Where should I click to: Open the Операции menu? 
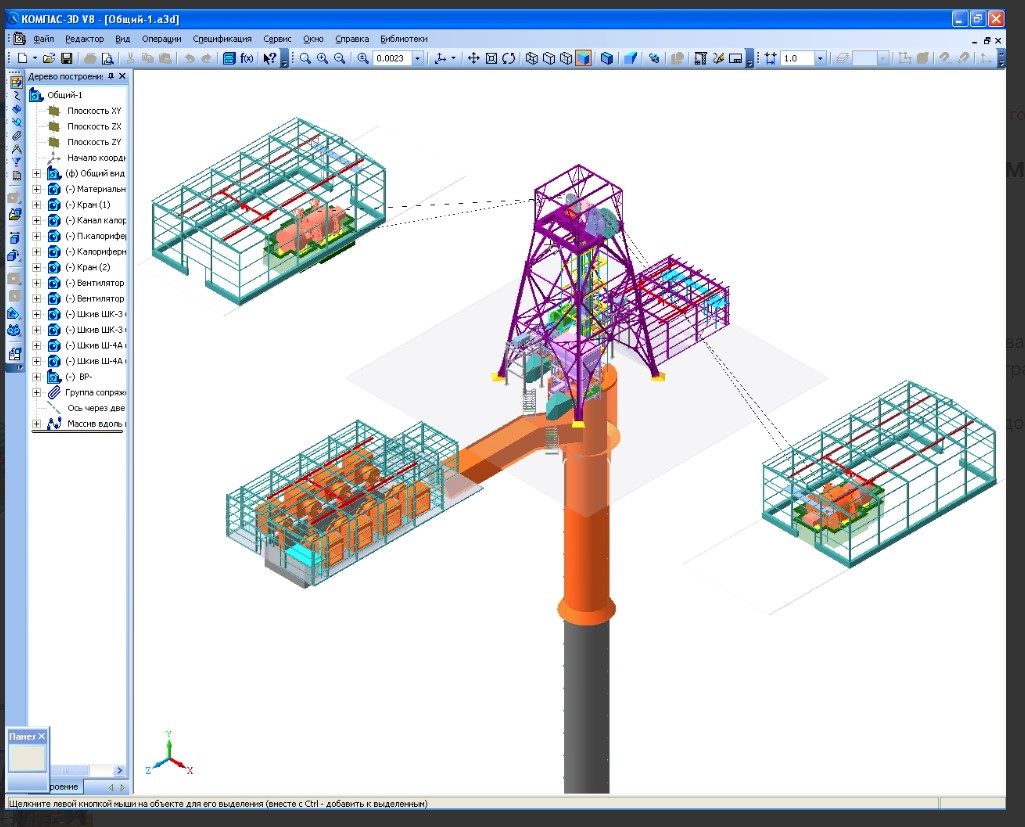[161, 39]
